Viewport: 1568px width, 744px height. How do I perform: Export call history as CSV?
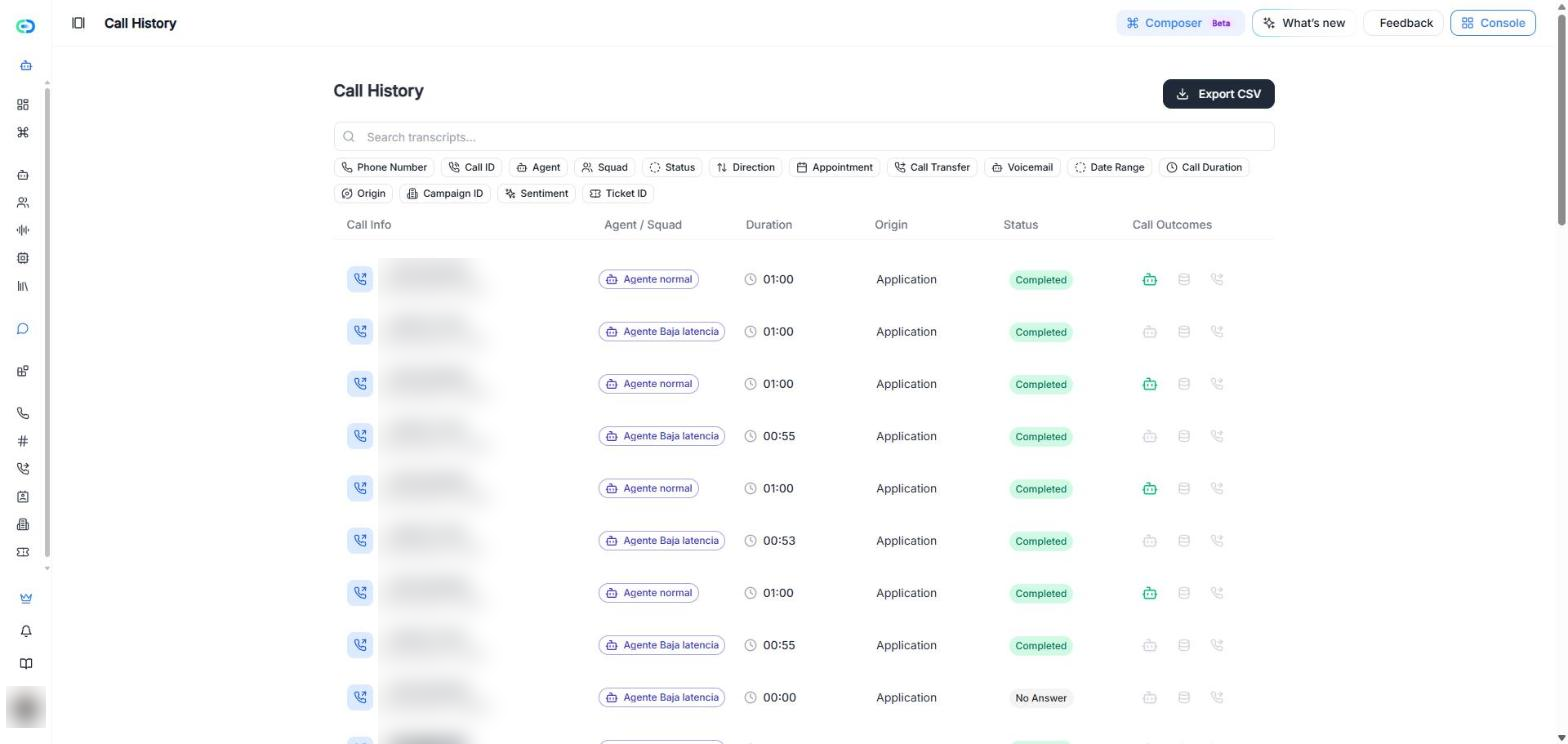1218,94
